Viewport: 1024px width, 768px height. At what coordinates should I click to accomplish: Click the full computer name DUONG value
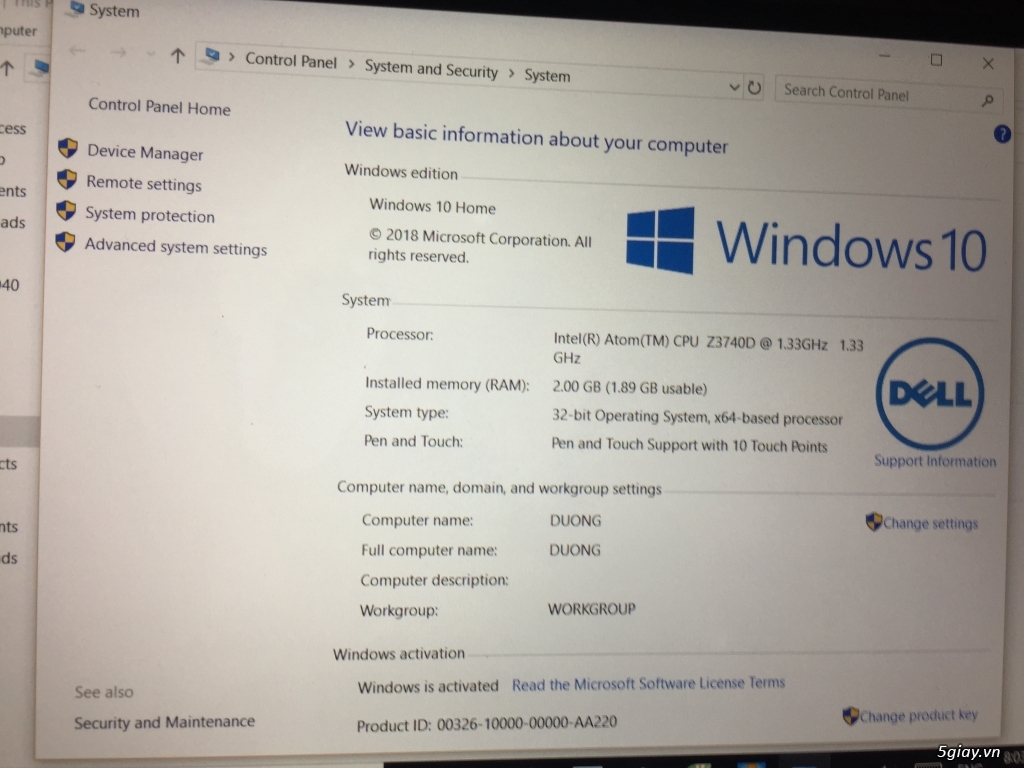pos(575,550)
